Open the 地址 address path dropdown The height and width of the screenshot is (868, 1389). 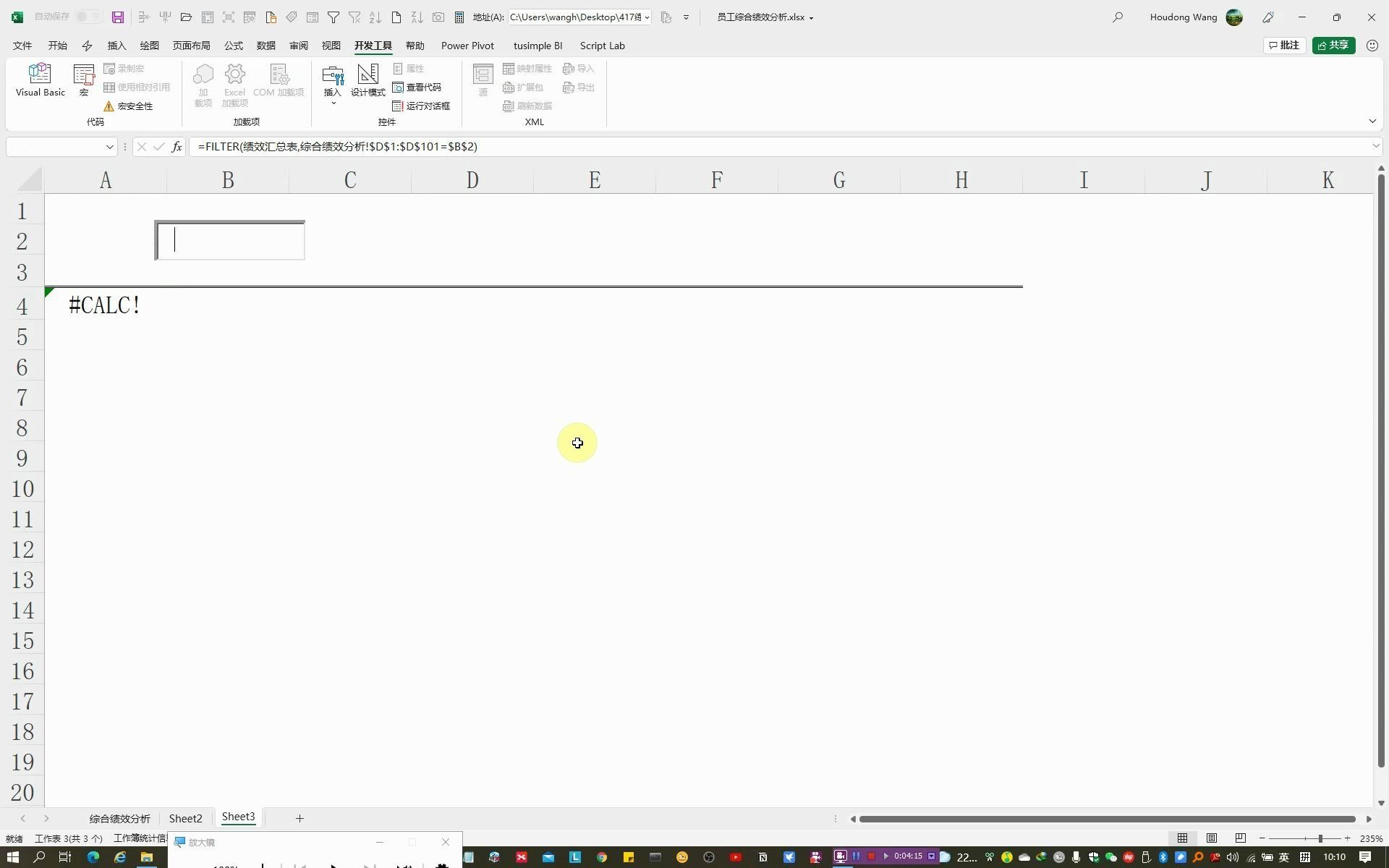click(x=647, y=17)
